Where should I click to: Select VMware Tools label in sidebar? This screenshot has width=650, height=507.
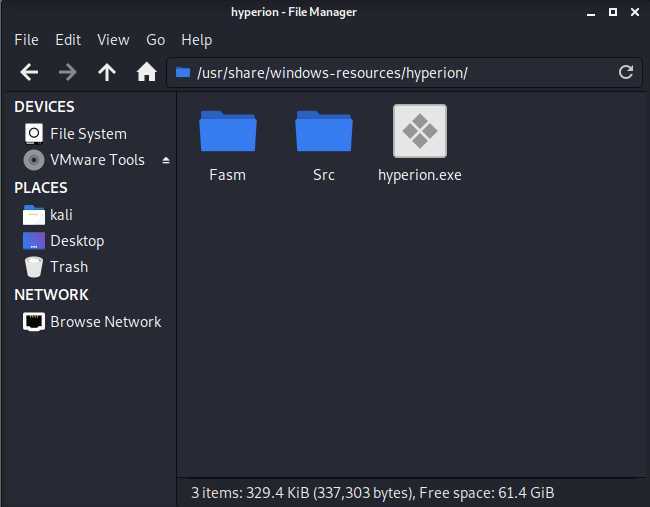click(x=97, y=160)
